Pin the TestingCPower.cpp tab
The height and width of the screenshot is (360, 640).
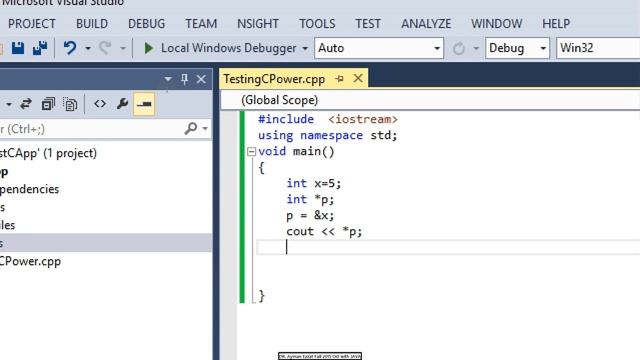(x=339, y=79)
